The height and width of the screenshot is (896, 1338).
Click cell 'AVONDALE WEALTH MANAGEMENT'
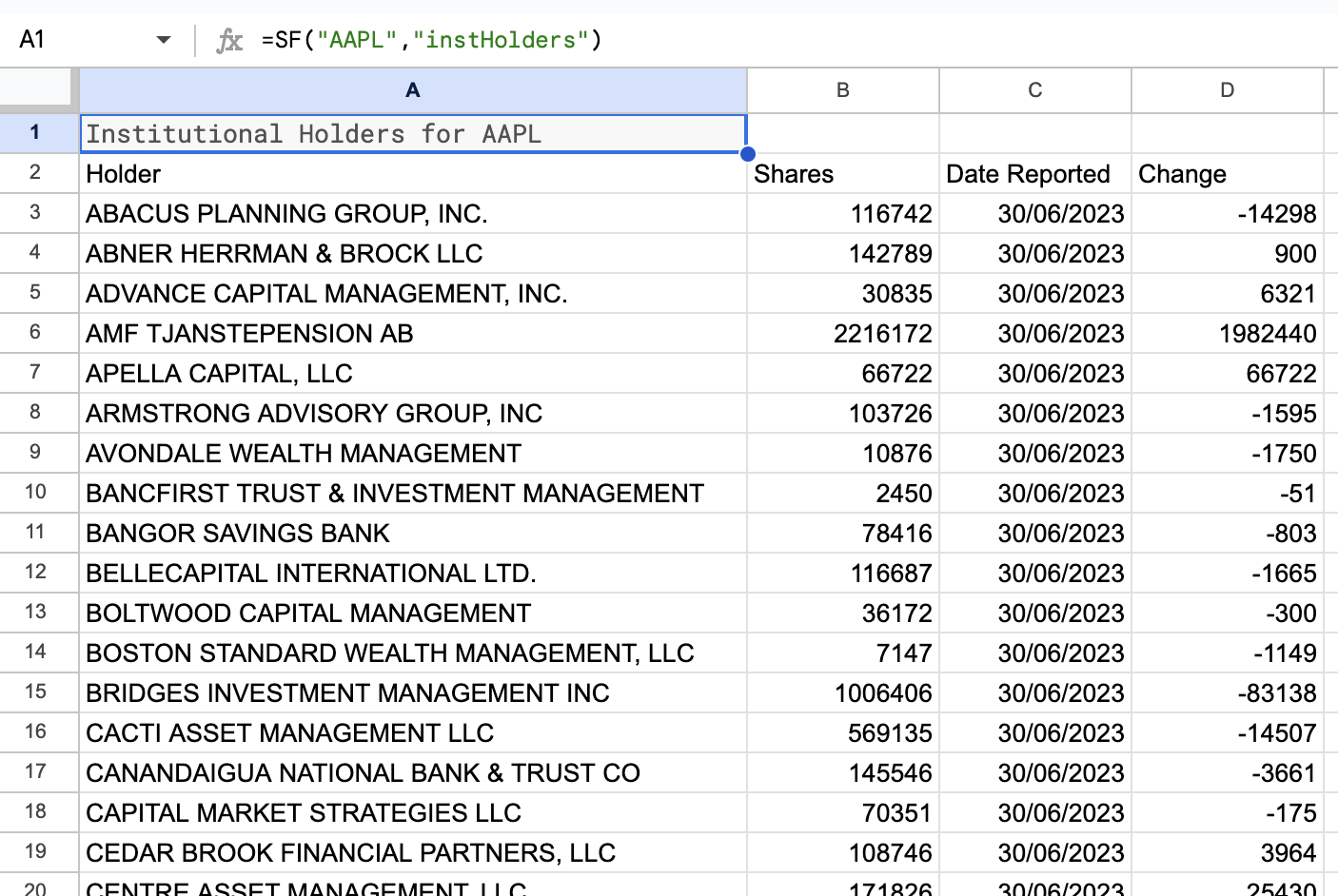click(413, 454)
